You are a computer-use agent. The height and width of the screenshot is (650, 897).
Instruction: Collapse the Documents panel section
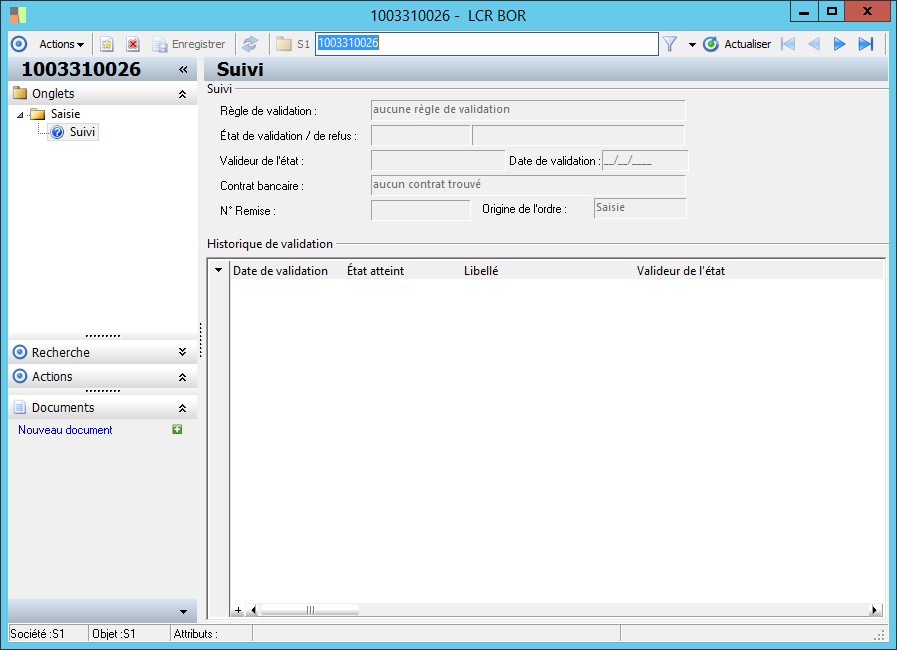pos(182,408)
